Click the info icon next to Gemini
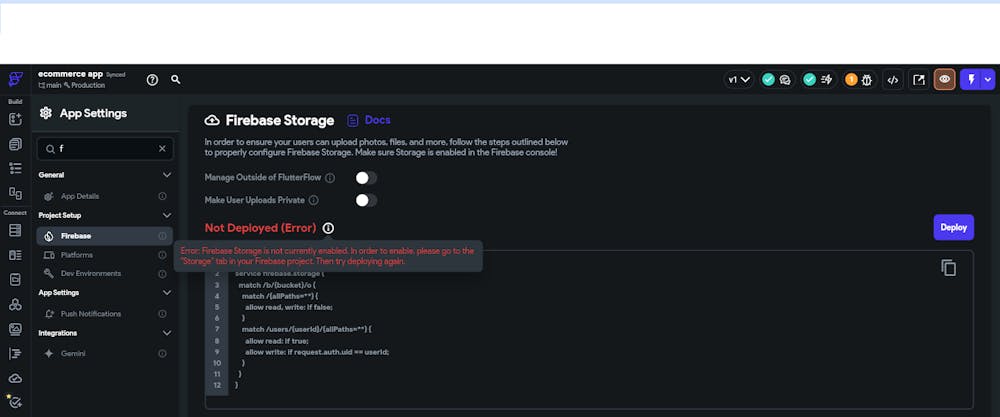 pyautogui.click(x=162, y=353)
